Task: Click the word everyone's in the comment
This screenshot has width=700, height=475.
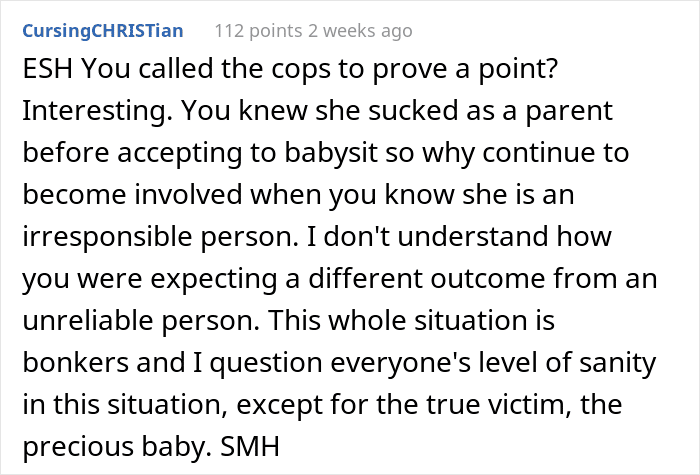Action: (x=400, y=362)
